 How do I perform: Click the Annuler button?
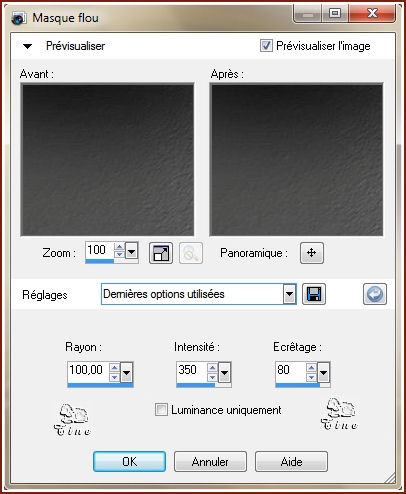pyautogui.click(x=210, y=462)
